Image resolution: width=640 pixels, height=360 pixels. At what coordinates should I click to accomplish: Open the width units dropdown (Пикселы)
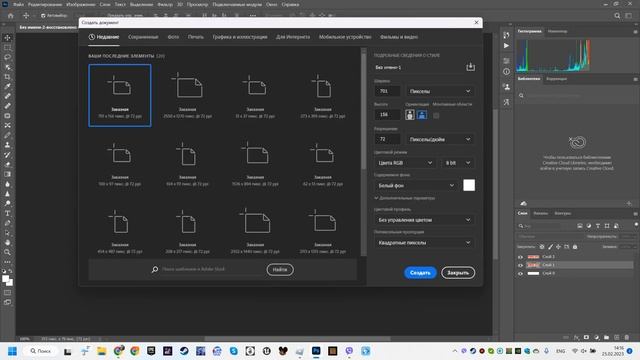pyautogui.click(x=440, y=91)
